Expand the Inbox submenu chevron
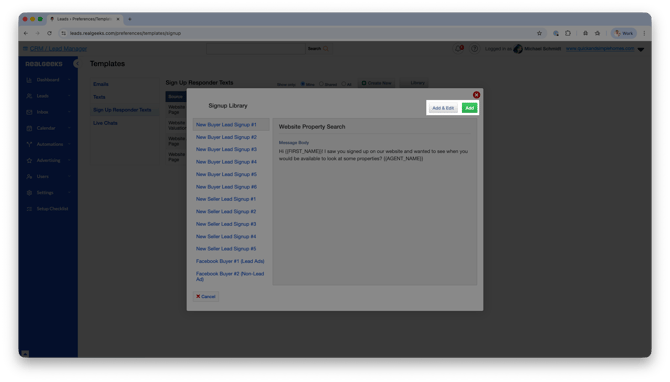670x382 pixels. coord(69,112)
